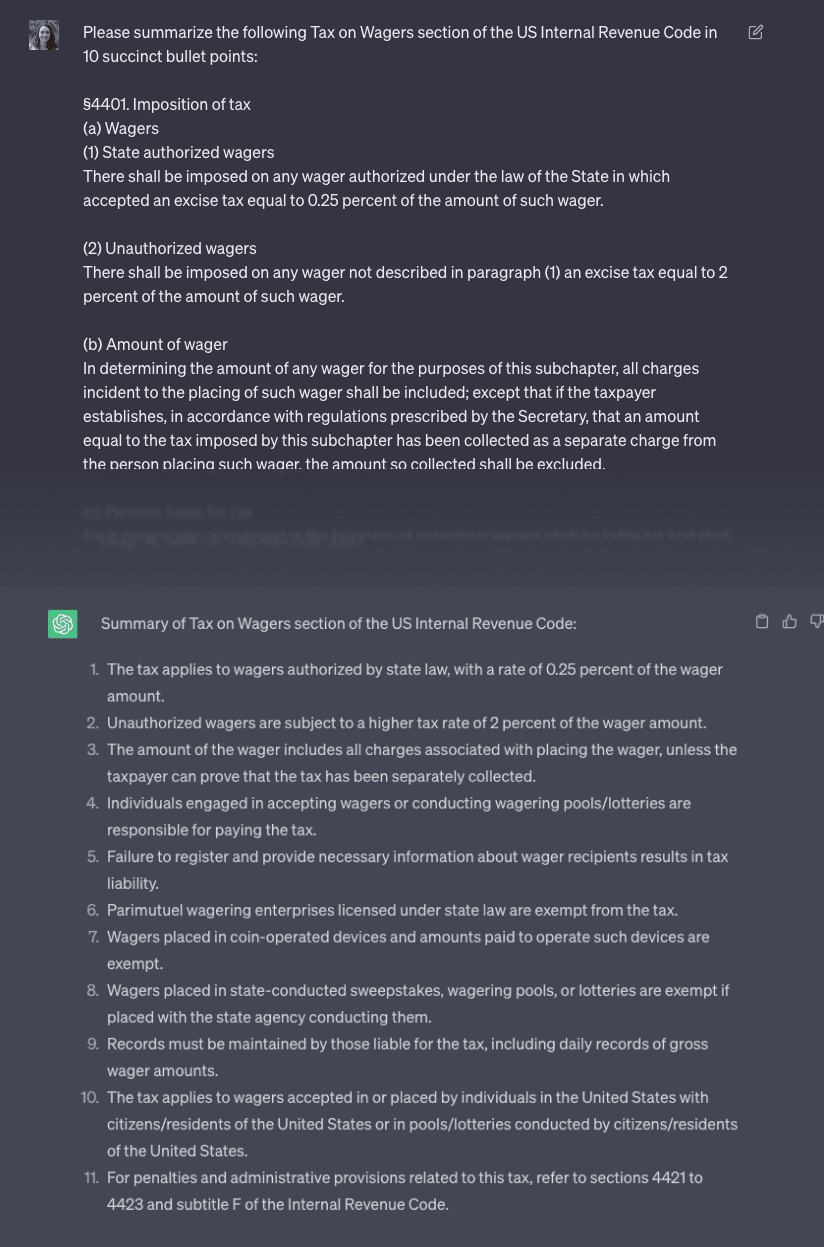Screen dimensions: 824x1247
Task: Click the "(1) State authorized wagers" subheading
Action: coord(178,152)
